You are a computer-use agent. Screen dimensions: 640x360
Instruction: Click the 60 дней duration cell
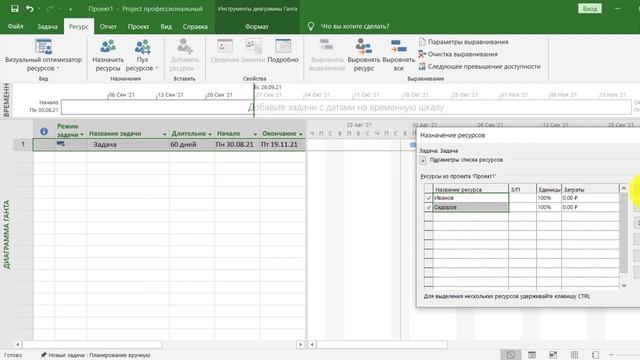(192, 144)
